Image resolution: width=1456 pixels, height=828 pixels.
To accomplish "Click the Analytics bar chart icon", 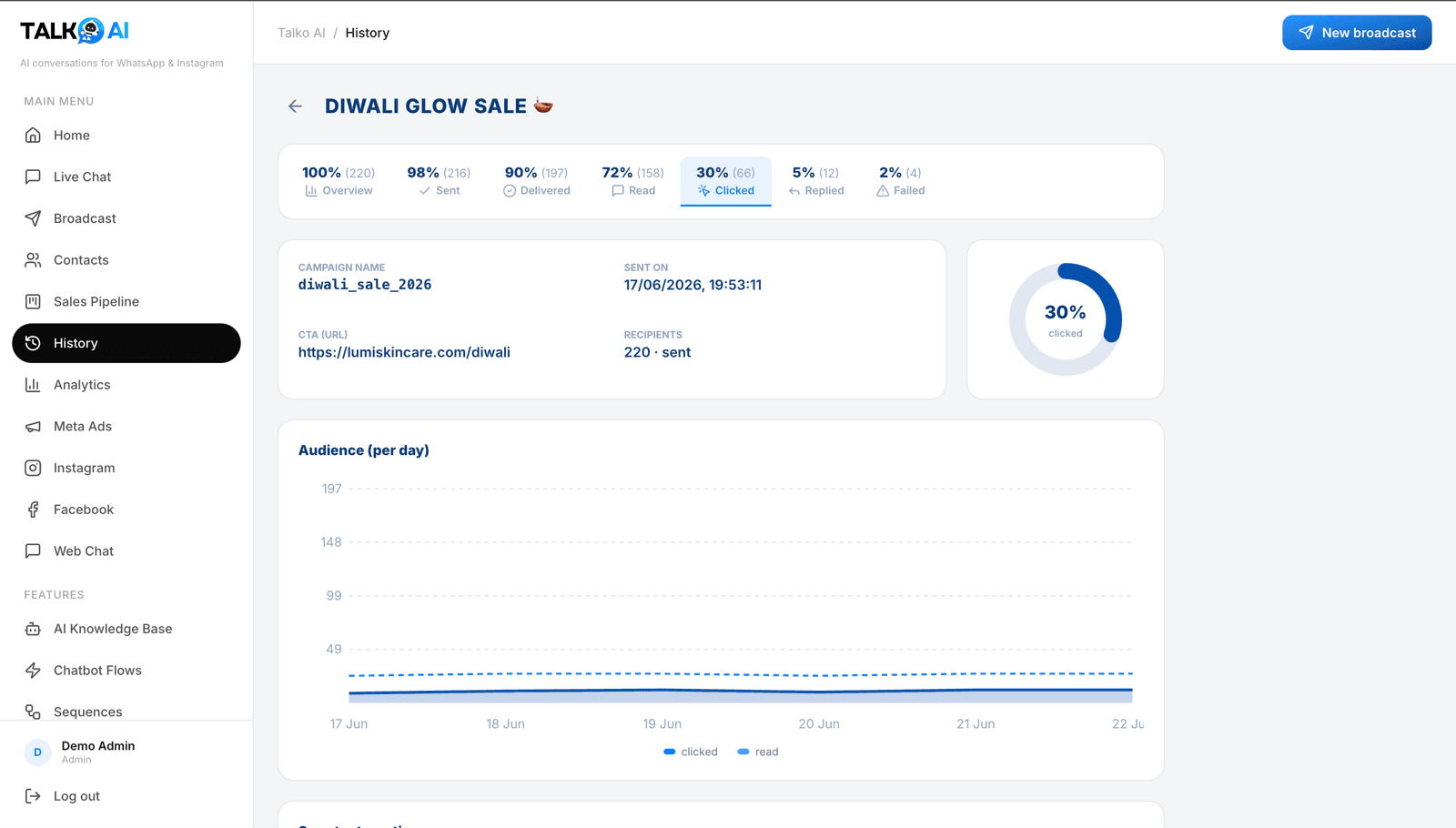I will pos(33,385).
